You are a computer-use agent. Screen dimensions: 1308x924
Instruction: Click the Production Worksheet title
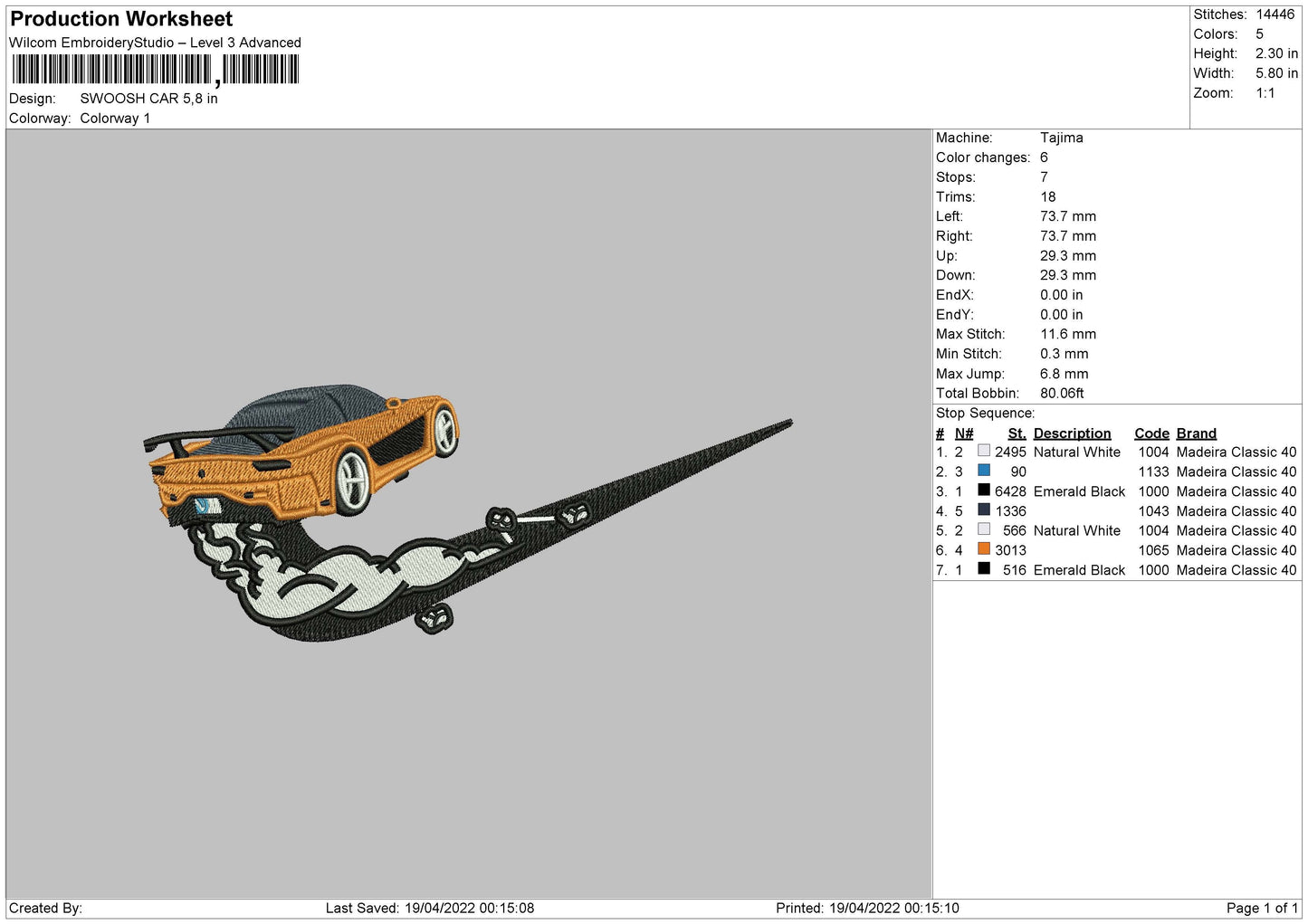[121, 19]
